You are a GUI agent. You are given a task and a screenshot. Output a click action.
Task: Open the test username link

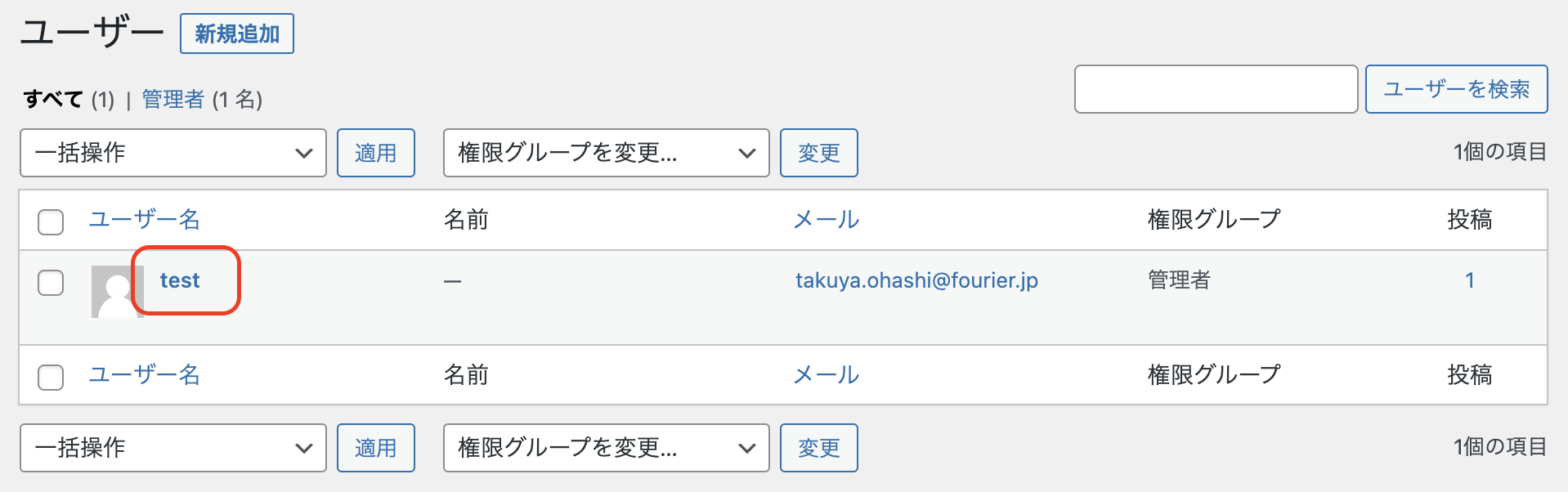pyautogui.click(x=180, y=280)
